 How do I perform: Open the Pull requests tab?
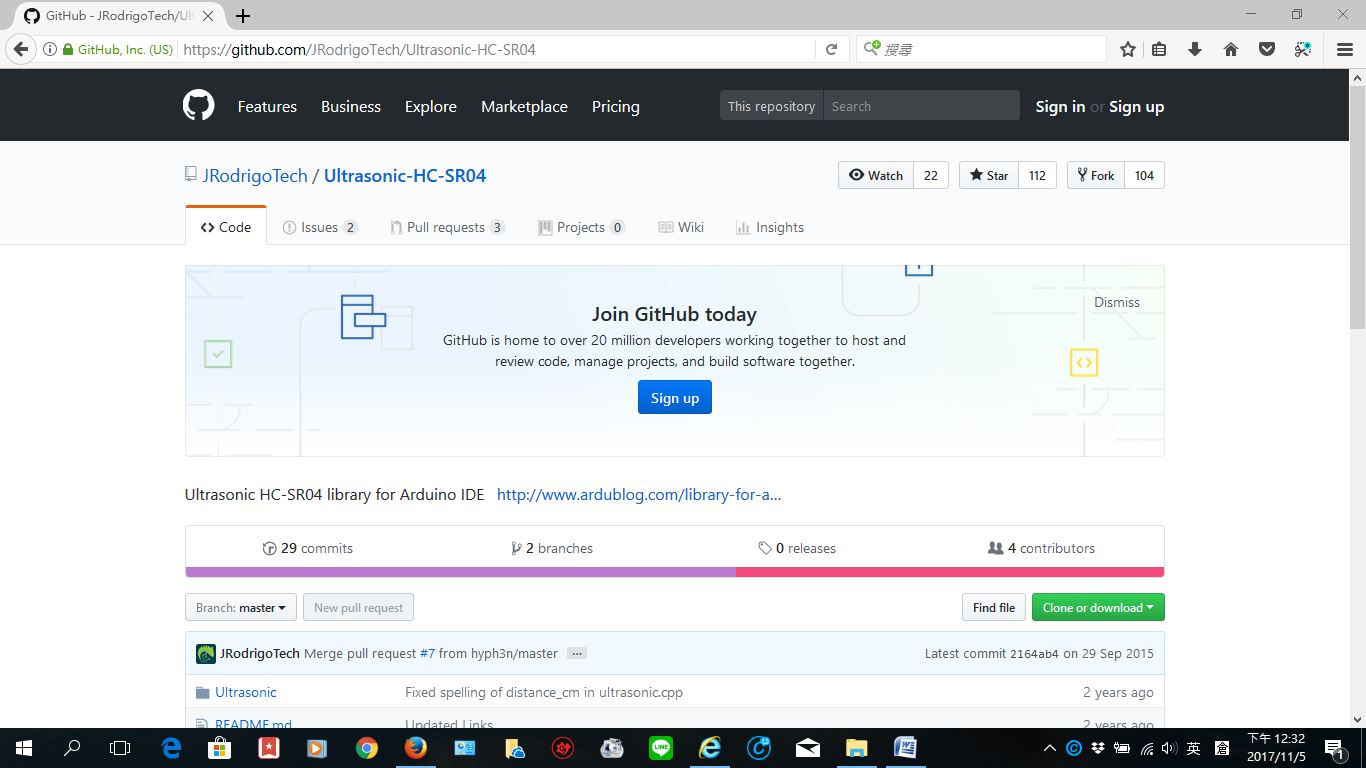(x=447, y=227)
